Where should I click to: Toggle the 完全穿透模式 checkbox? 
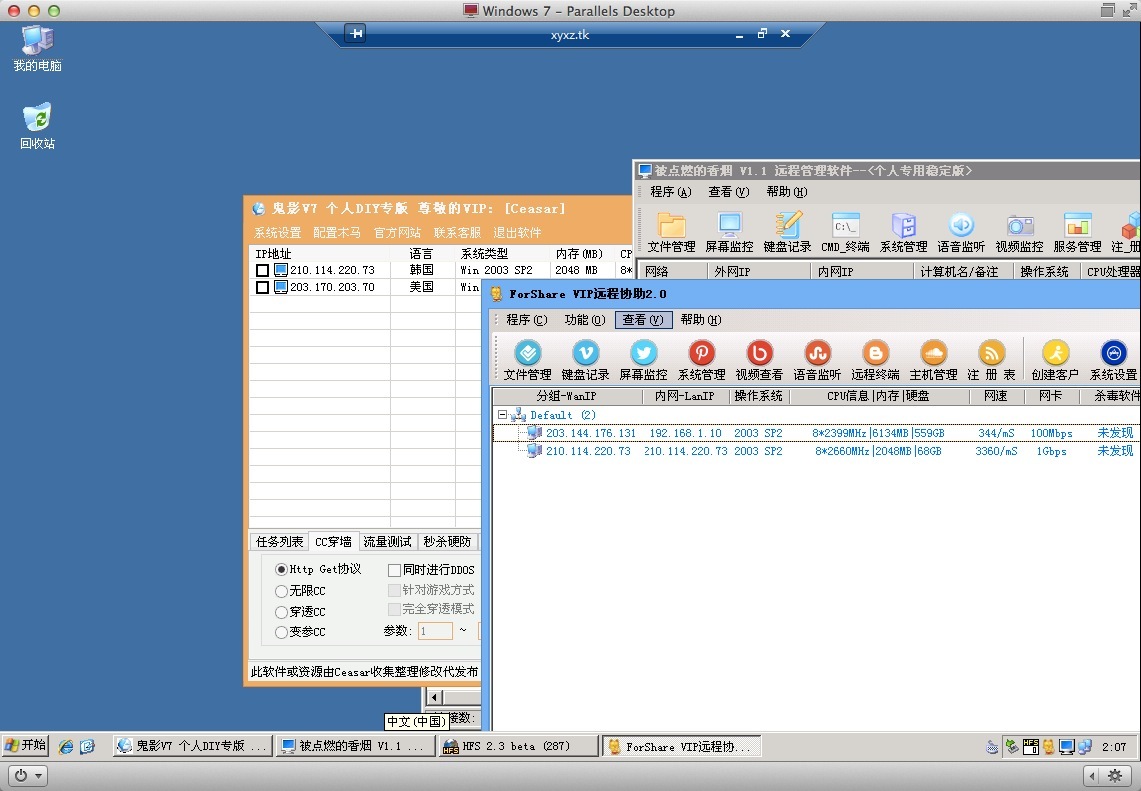click(x=394, y=609)
